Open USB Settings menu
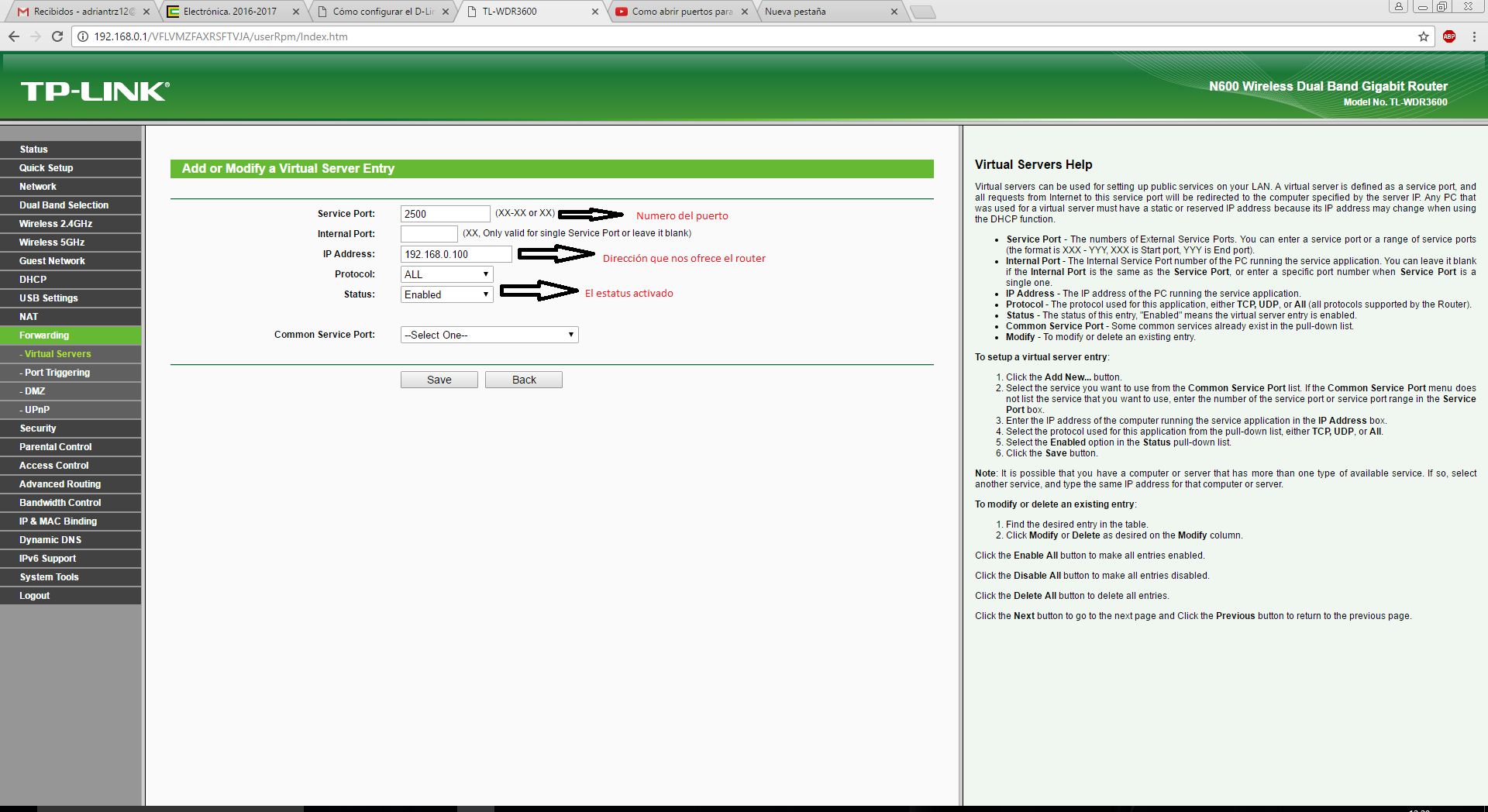 coord(71,298)
